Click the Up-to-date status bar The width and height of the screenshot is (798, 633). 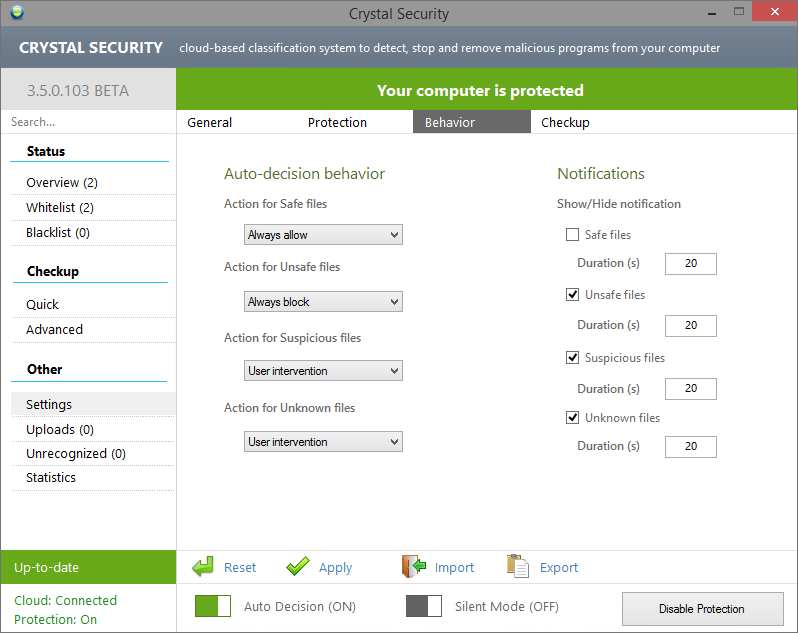(89, 567)
